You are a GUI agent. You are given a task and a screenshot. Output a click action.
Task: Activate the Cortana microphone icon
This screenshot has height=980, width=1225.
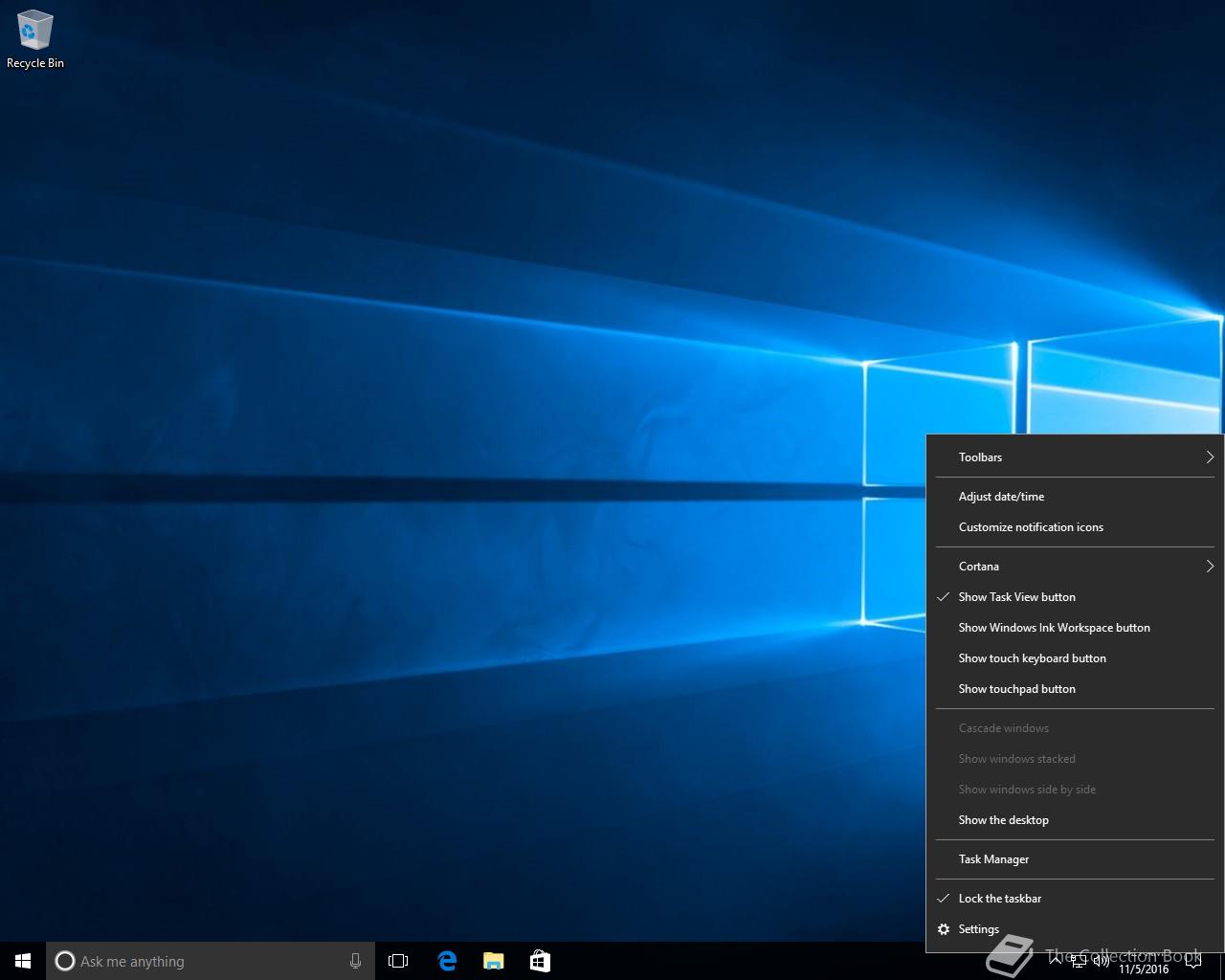[x=355, y=961]
